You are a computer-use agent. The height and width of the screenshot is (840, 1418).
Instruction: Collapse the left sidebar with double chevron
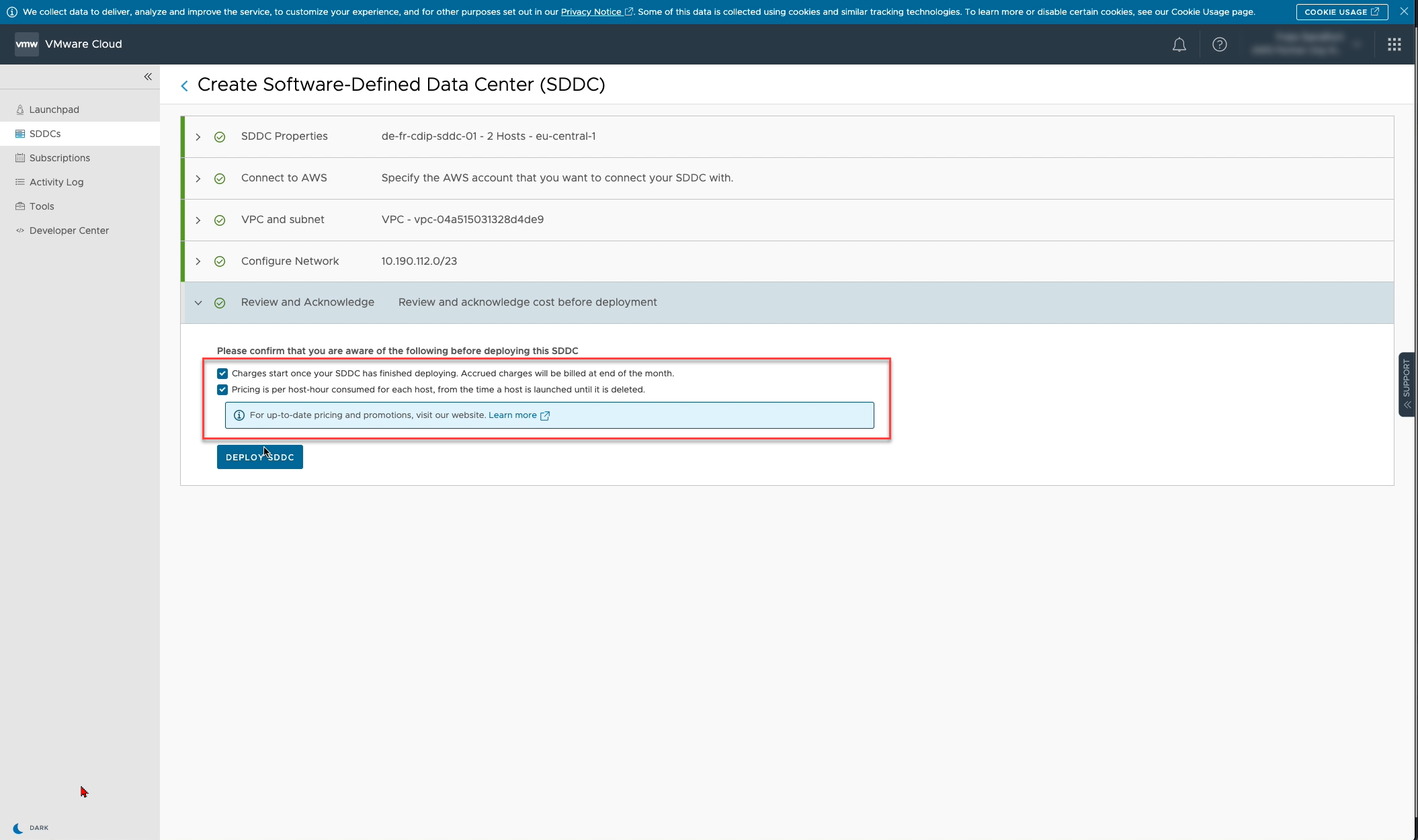click(x=148, y=77)
